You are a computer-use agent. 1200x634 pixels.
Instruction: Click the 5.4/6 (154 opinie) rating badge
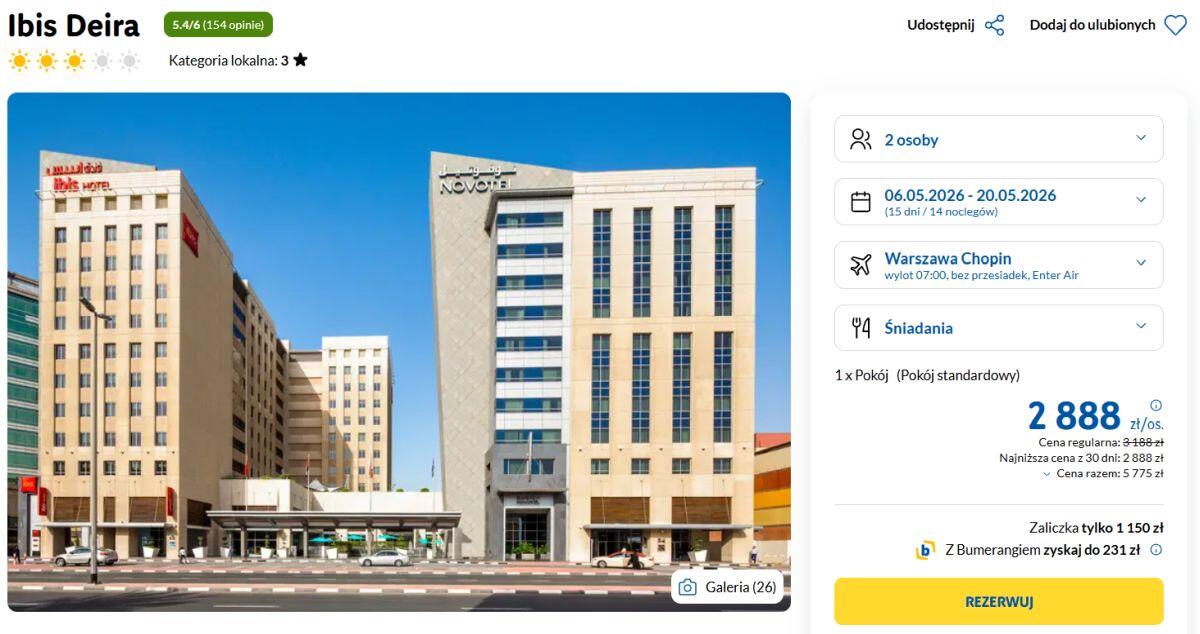coord(218,25)
